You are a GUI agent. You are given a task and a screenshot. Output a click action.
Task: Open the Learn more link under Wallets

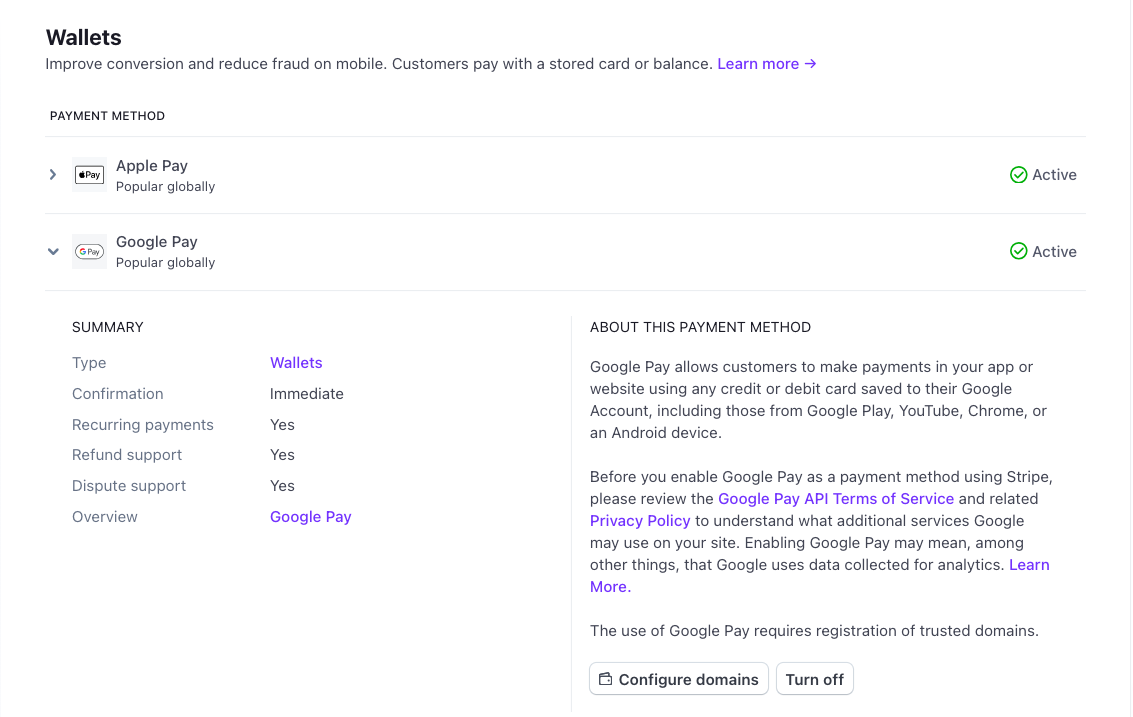766,64
